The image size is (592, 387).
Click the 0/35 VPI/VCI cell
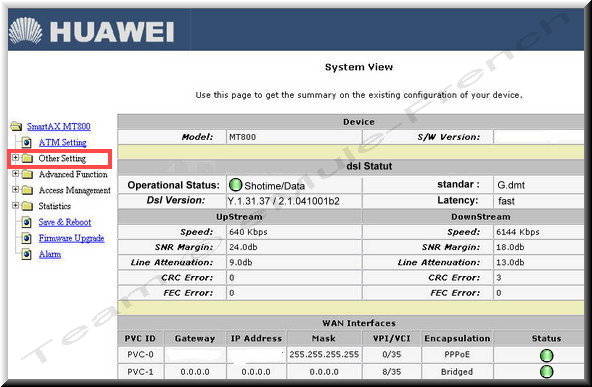392,355
